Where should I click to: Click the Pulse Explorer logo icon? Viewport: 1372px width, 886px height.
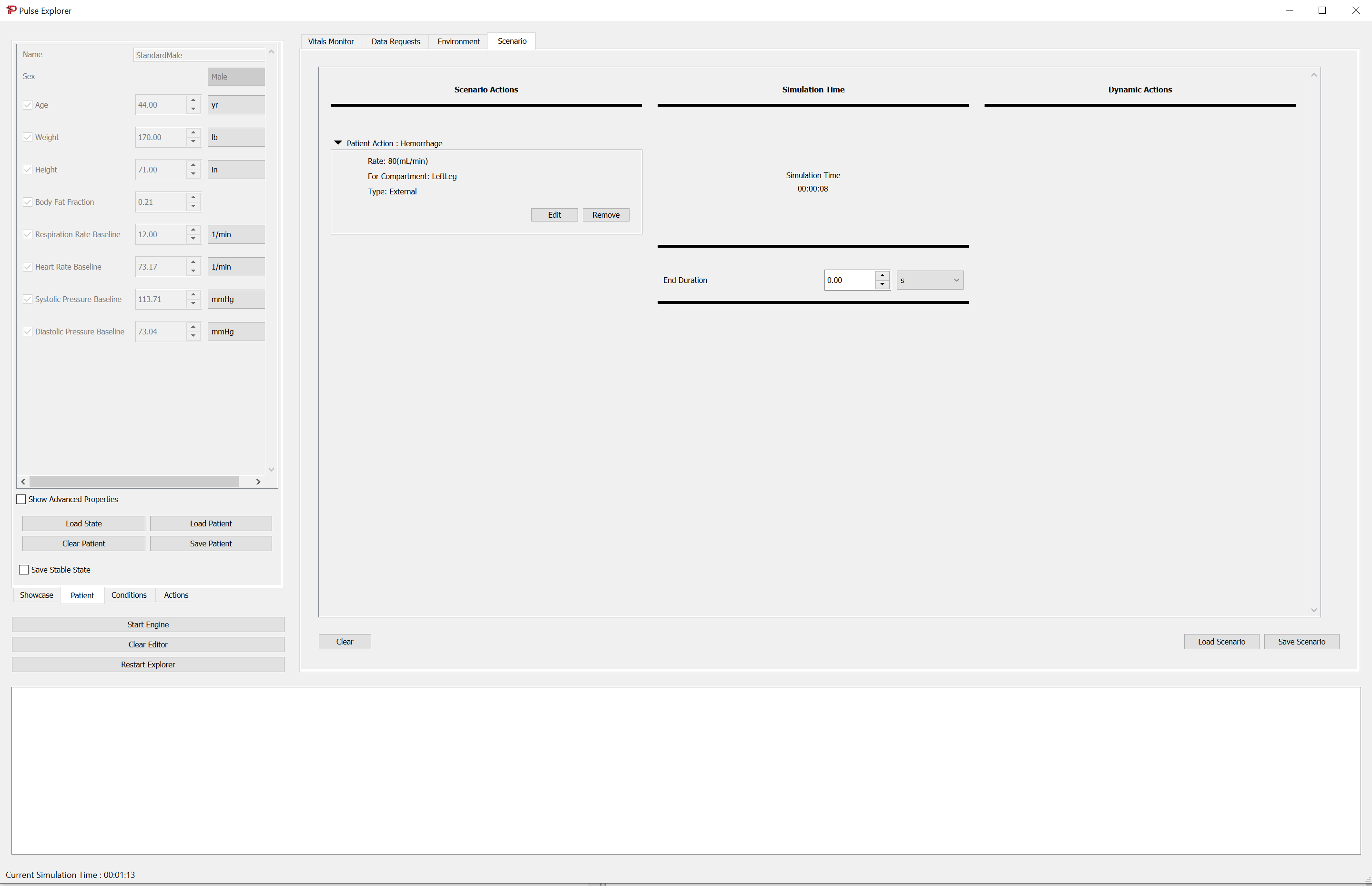click(11, 10)
